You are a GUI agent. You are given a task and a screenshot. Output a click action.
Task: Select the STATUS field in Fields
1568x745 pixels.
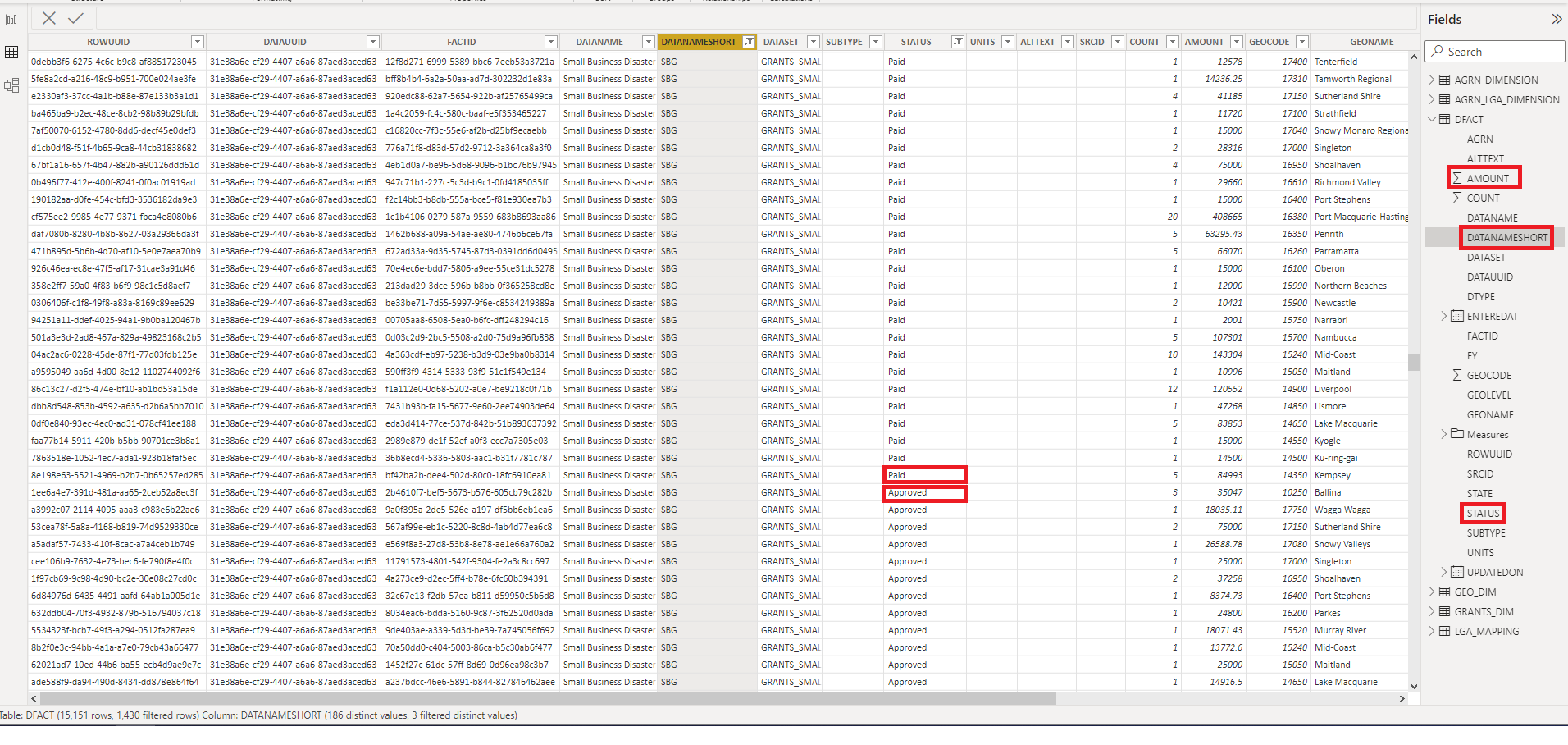click(x=1483, y=513)
